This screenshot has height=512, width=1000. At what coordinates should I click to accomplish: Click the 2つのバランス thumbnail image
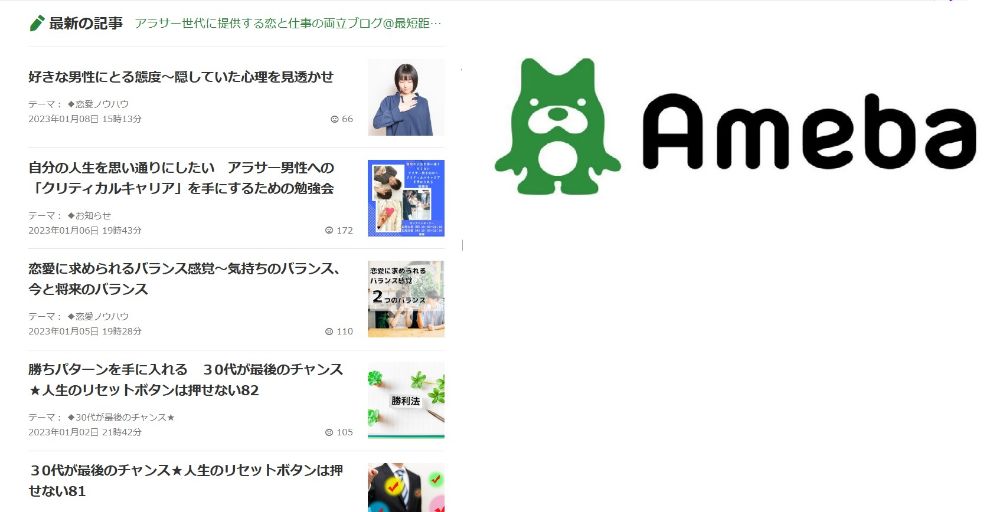click(x=406, y=299)
